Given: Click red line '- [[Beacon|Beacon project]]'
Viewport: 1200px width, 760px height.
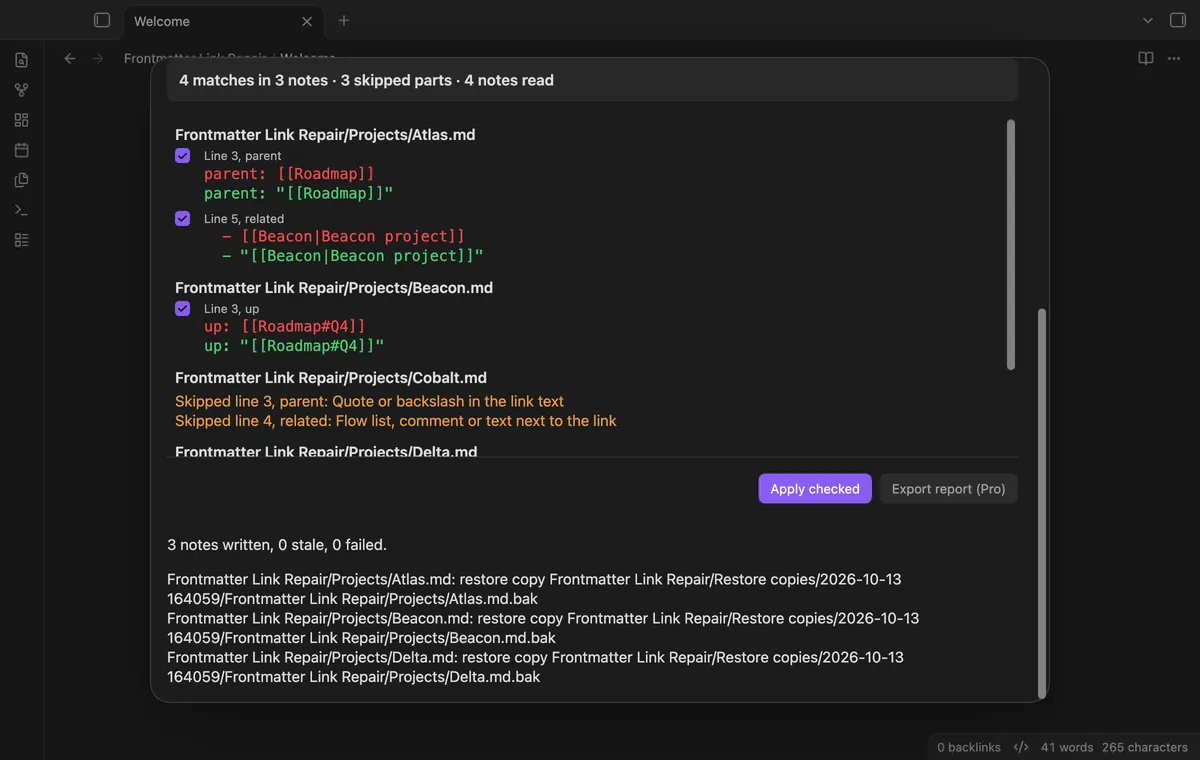Looking at the screenshot, I should pyautogui.click(x=344, y=237).
